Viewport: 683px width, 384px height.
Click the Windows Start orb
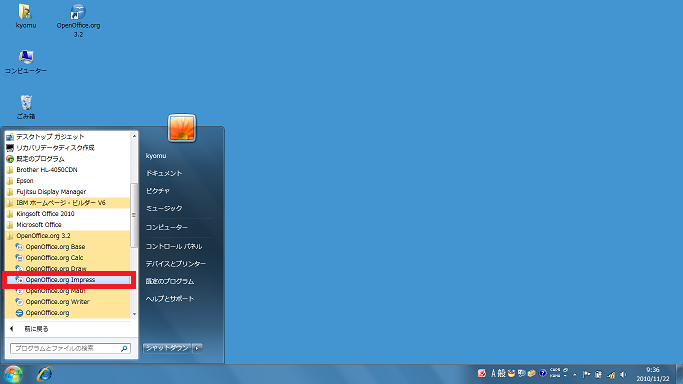[13, 374]
